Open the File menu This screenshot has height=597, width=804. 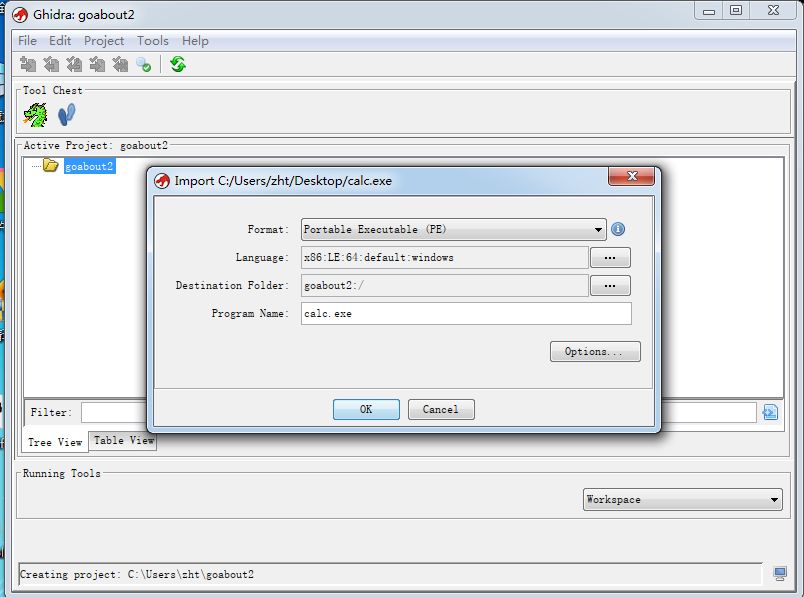pos(27,41)
